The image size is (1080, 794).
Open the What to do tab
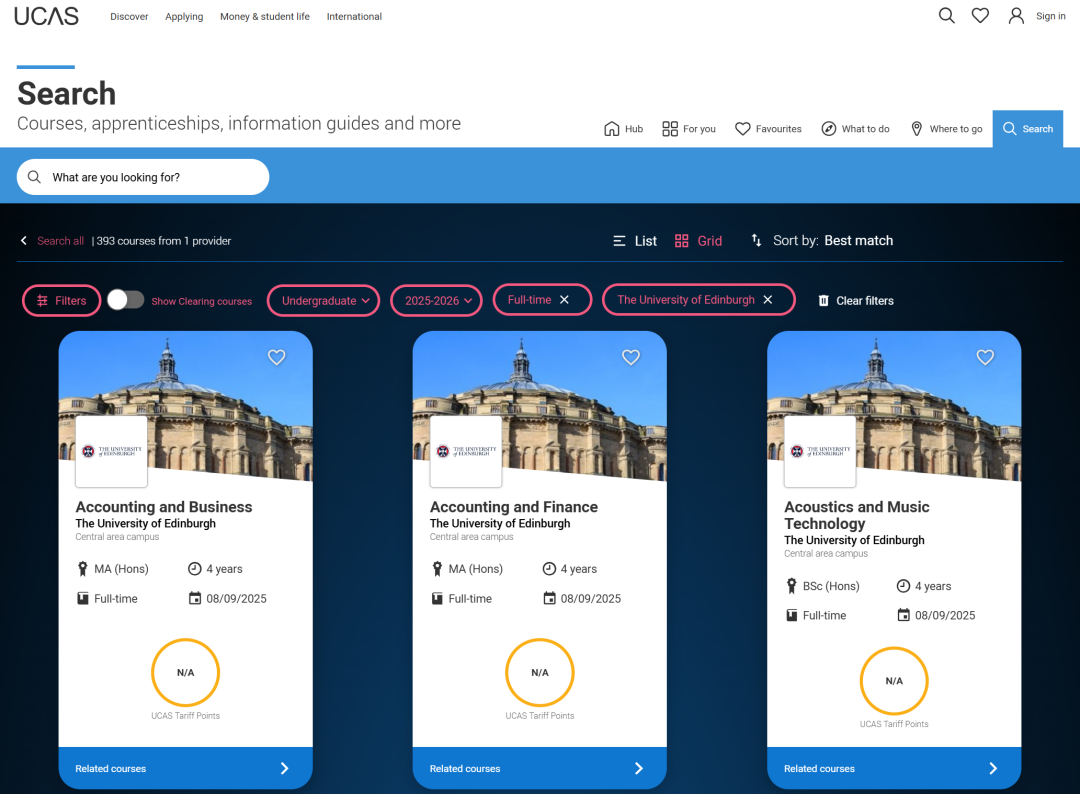(855, 129)
